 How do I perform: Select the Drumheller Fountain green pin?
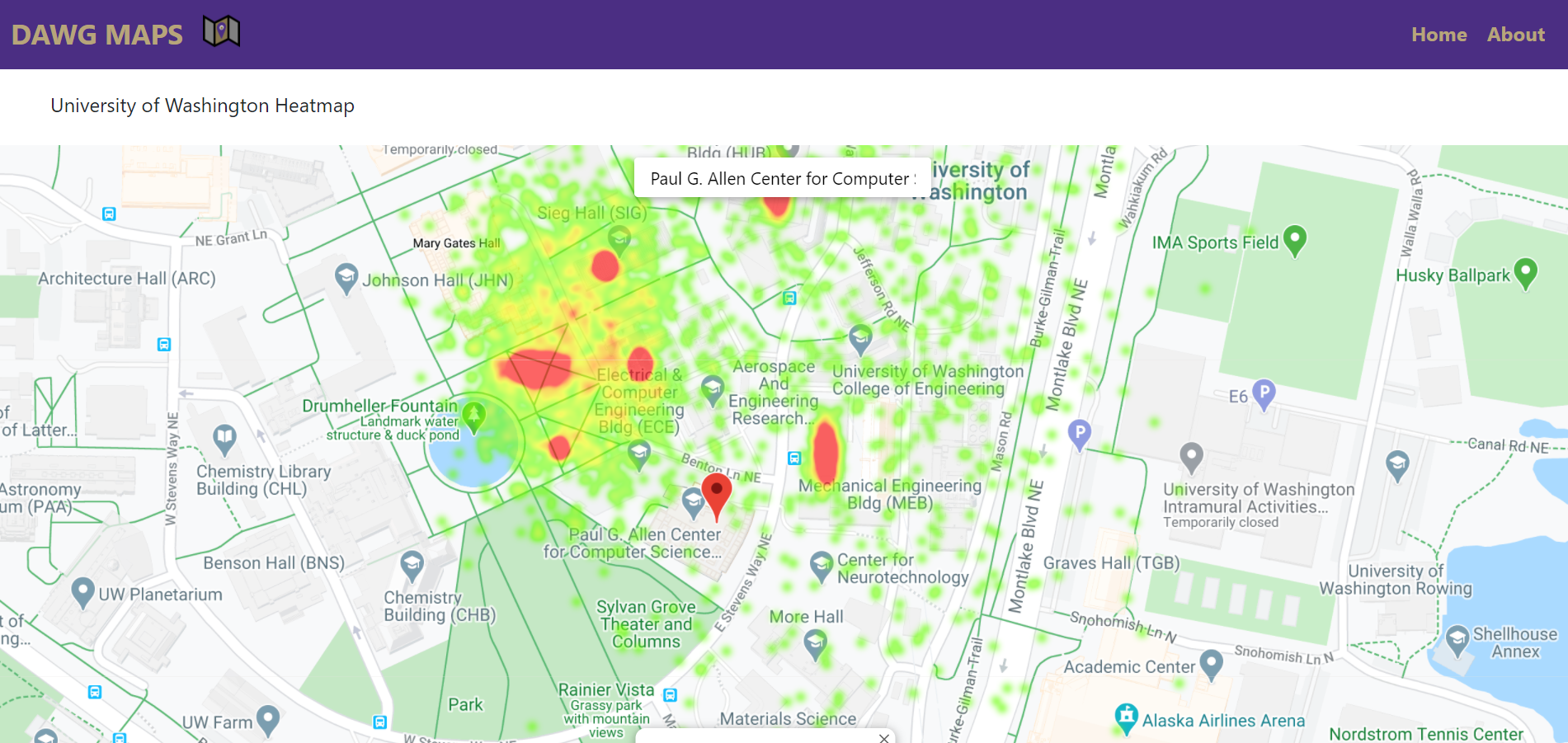[473, 418]
